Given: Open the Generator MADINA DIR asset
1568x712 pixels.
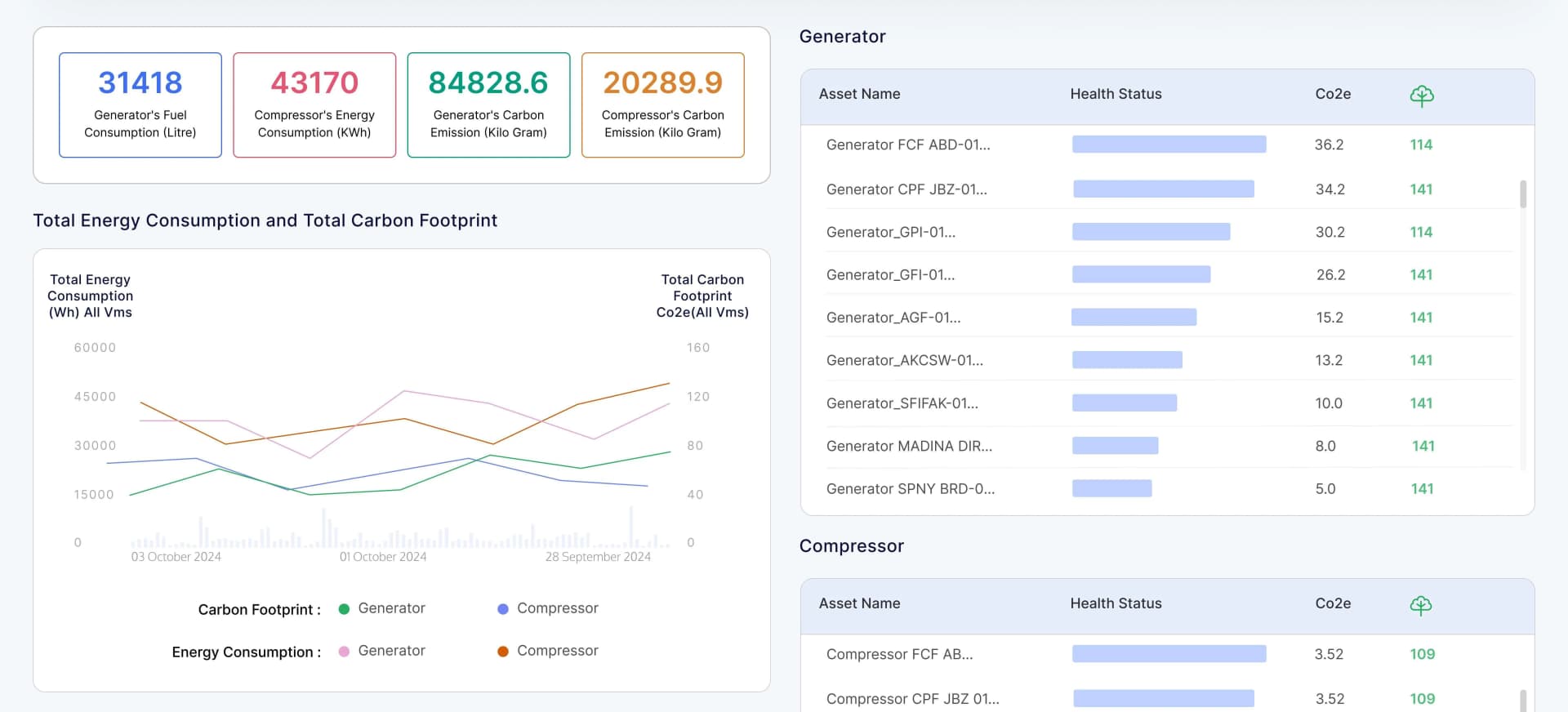Looking at the screenshot, I should coord(909,446).
